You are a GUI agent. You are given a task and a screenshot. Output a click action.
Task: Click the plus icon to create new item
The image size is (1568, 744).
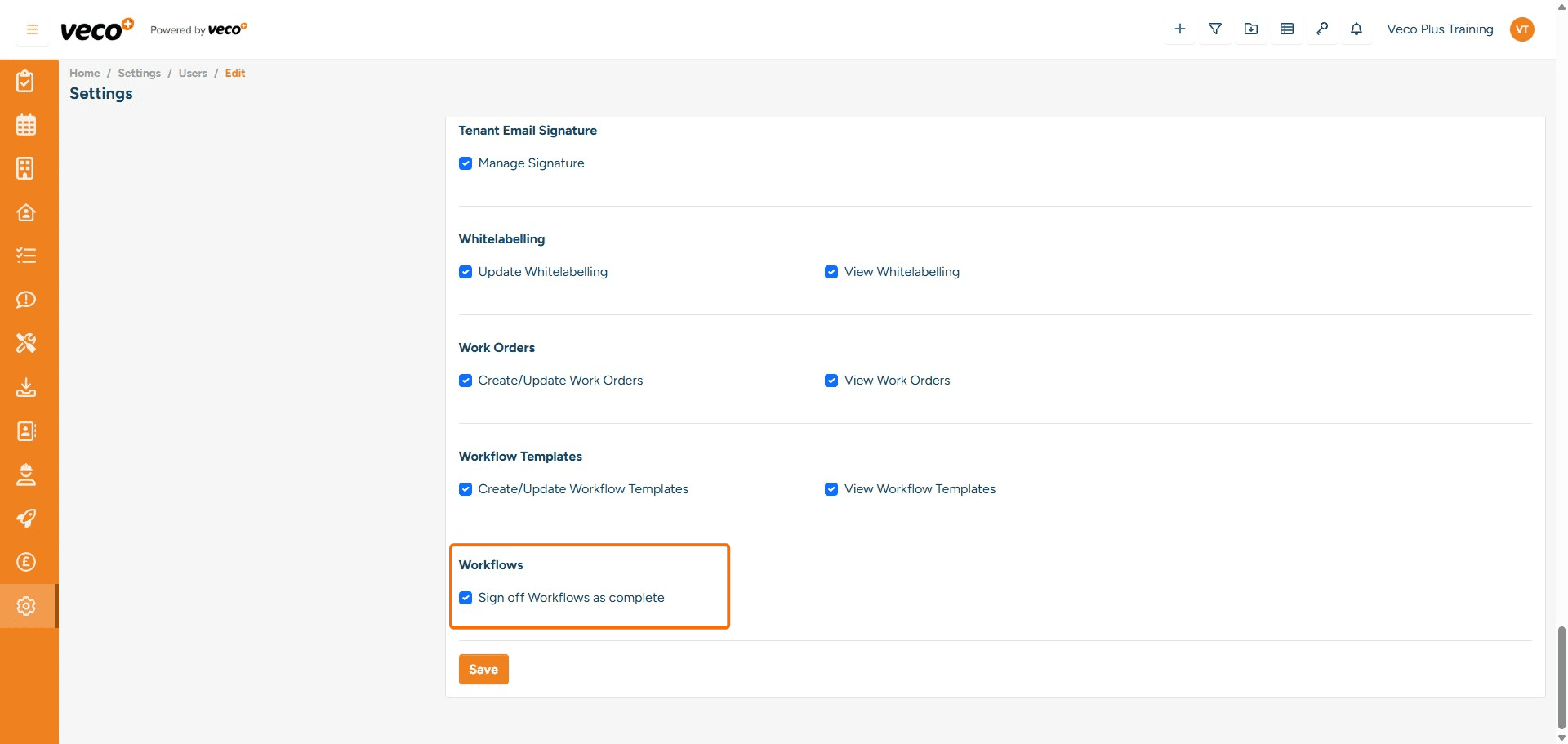[1179, 29]
